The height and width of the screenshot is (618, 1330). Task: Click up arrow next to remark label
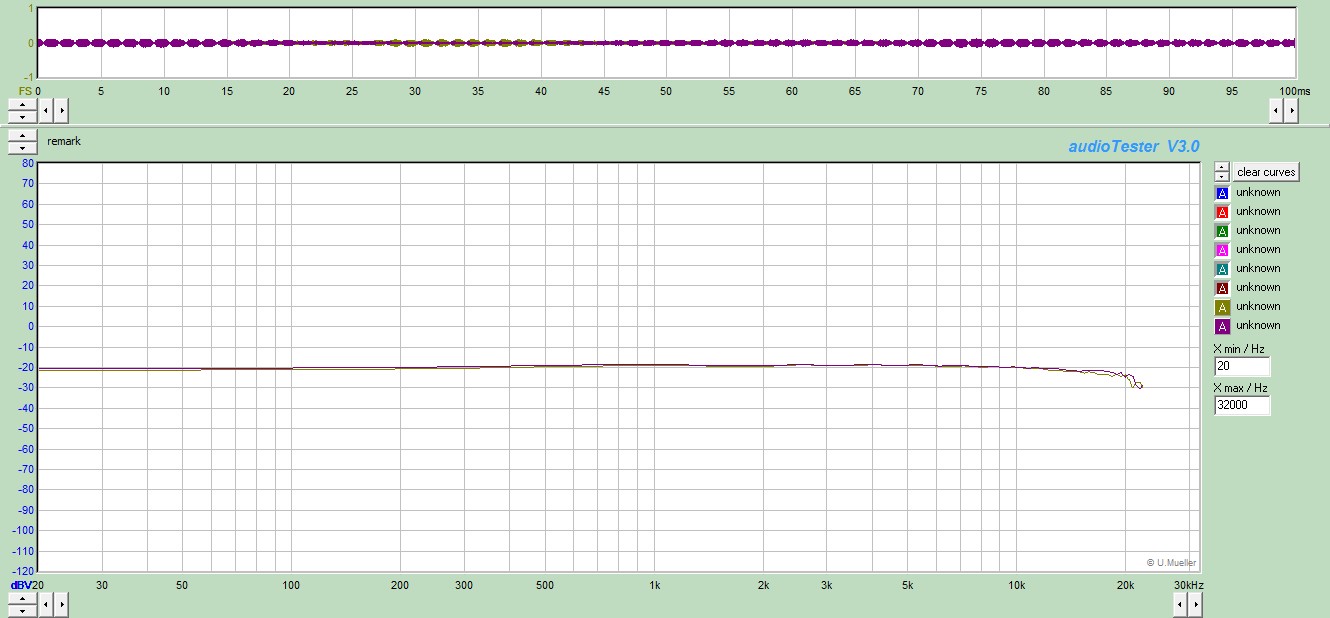click(x=22, y=136)
